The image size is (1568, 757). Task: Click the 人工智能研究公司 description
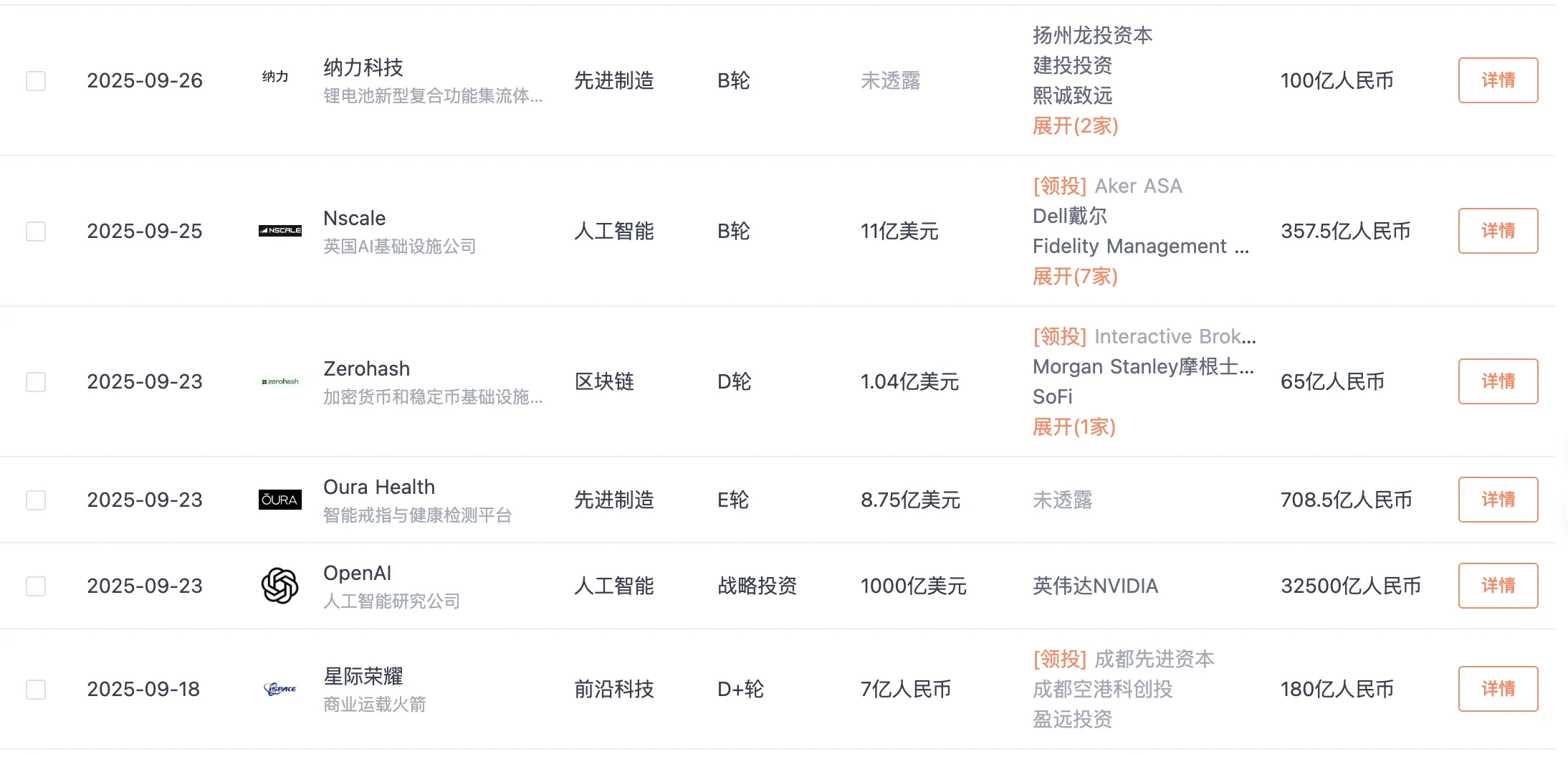click(392, 601)
